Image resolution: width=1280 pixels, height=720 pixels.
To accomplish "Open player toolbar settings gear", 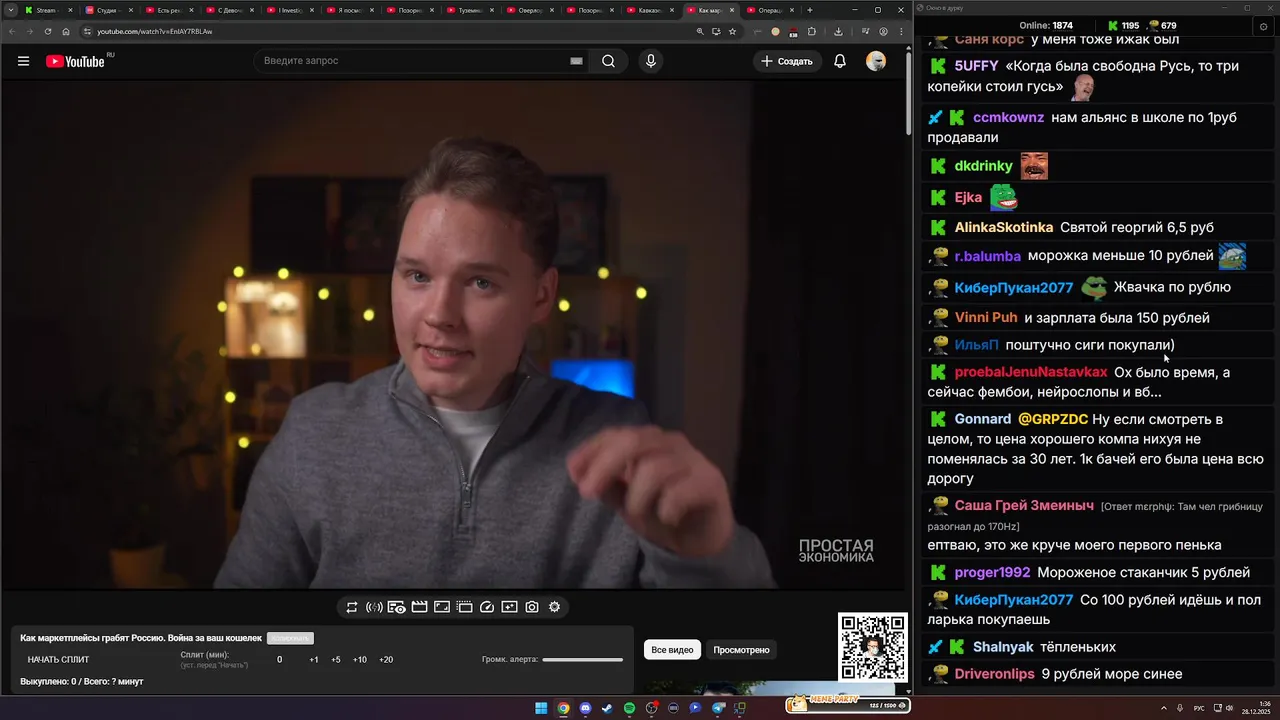I will [x=555, y=607].
